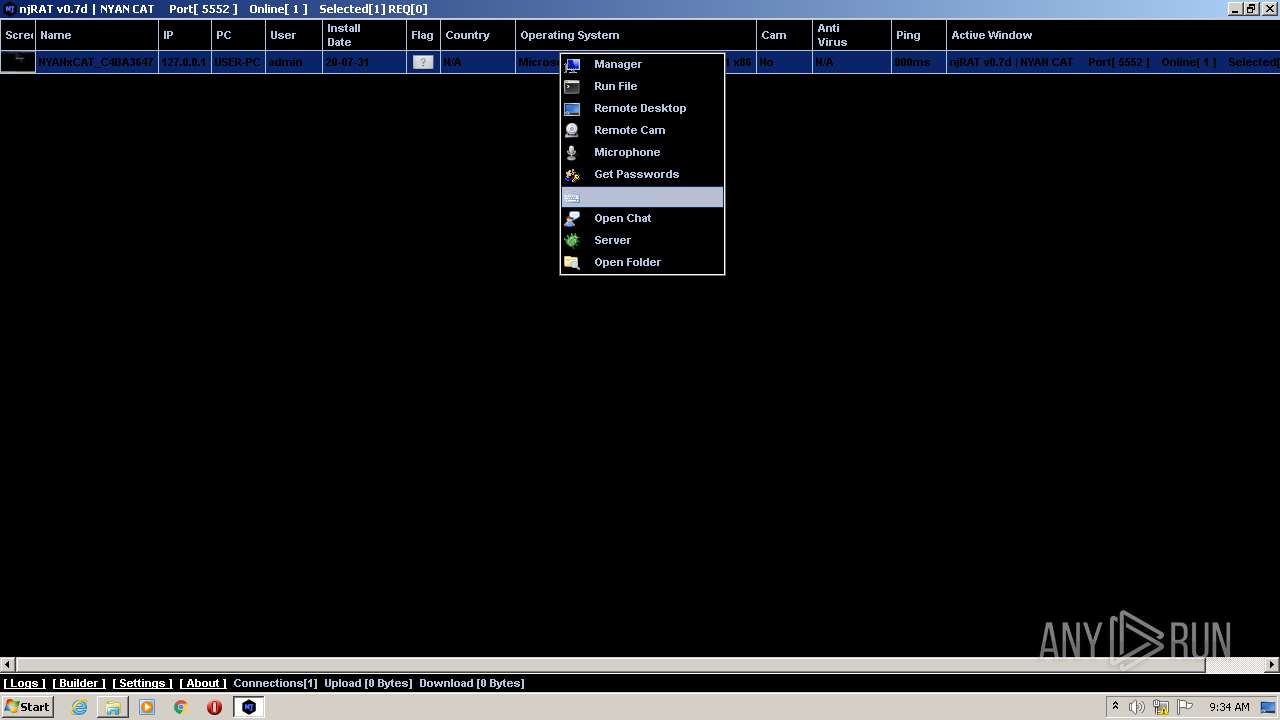Image resolution: width=1280 pixels, height=720 pixels.
Task: Launch Opera browser from the taskbar
Action: click(x=214, y=707)
